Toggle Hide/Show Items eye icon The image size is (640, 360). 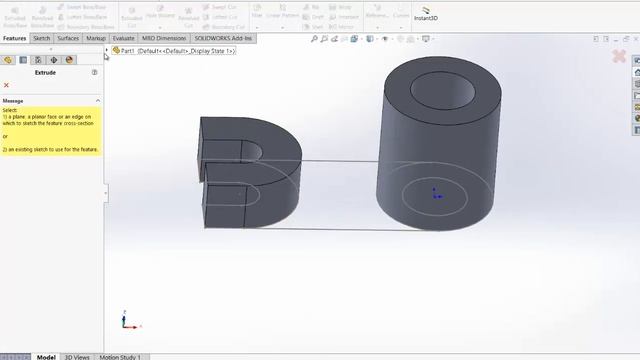tap(384, 39)
